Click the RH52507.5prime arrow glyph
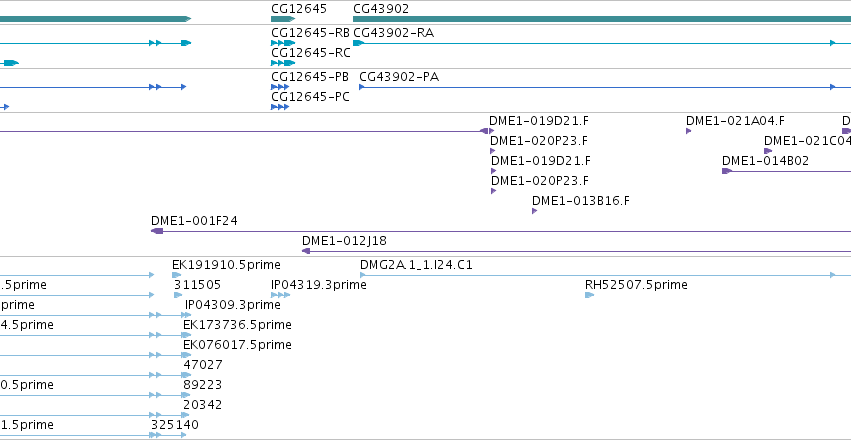This screenshot has width=851, height=440. [x=589, y=295]
